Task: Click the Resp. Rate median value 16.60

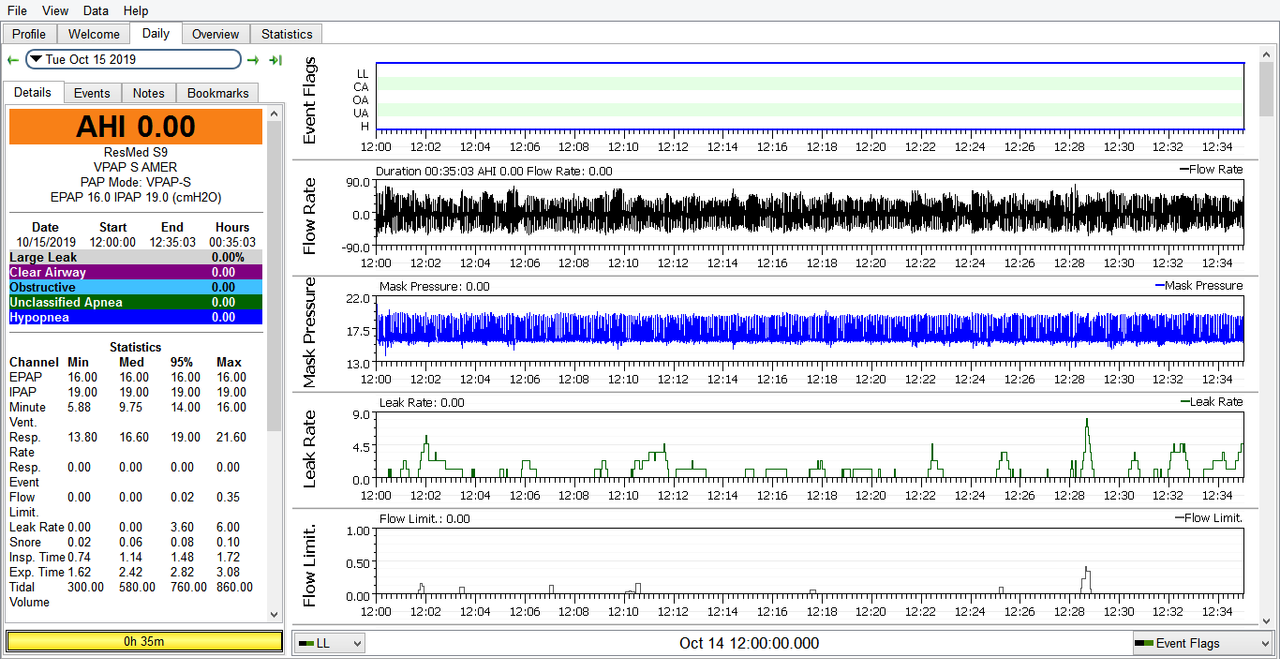Action: [135, 437]
